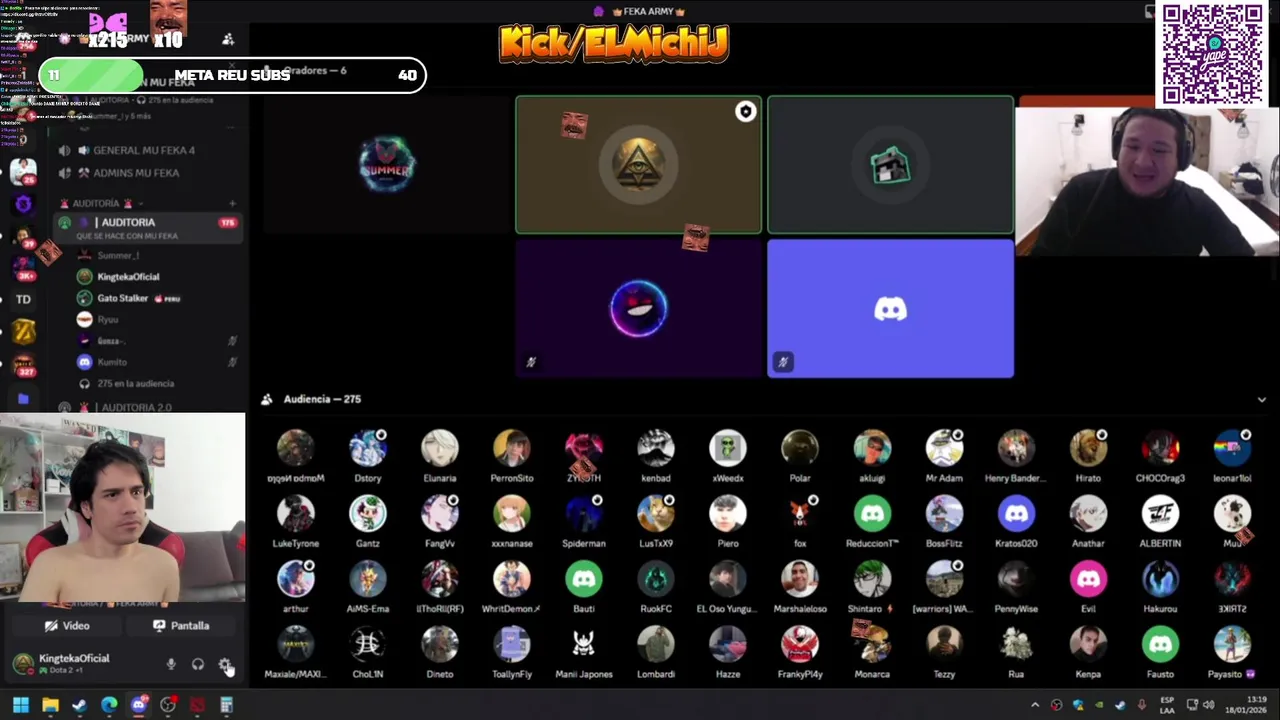Open TD server in server list
Viewport: 1280px width, 720px height.
23,299
